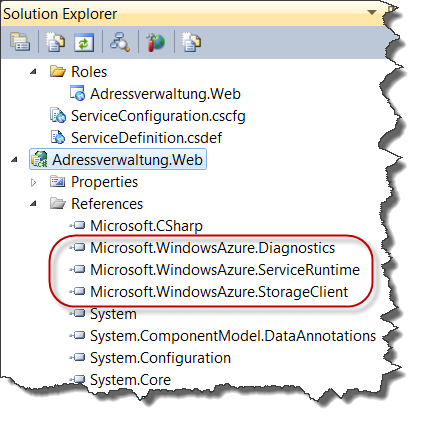
Task: Click the Properties toolbar icon
Action: [x=20, y=42]
